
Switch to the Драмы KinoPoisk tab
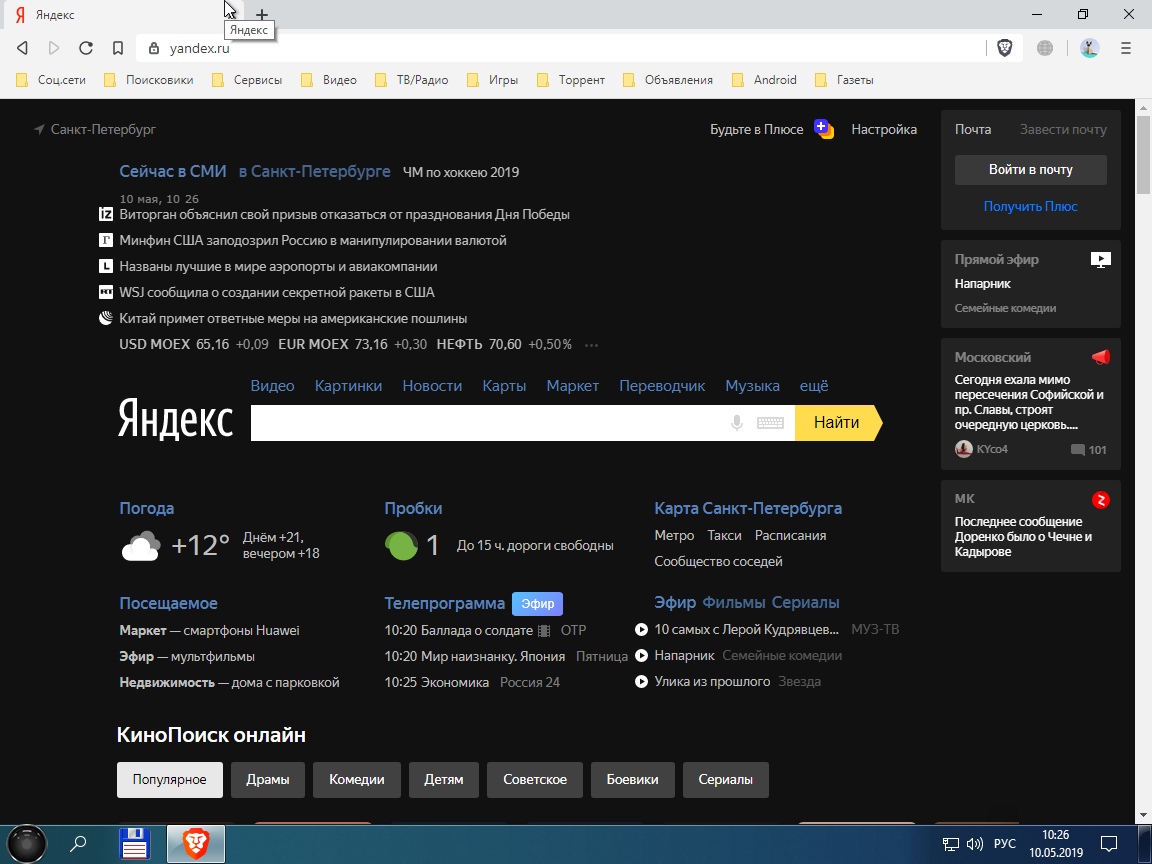click(x=267, y=780)
